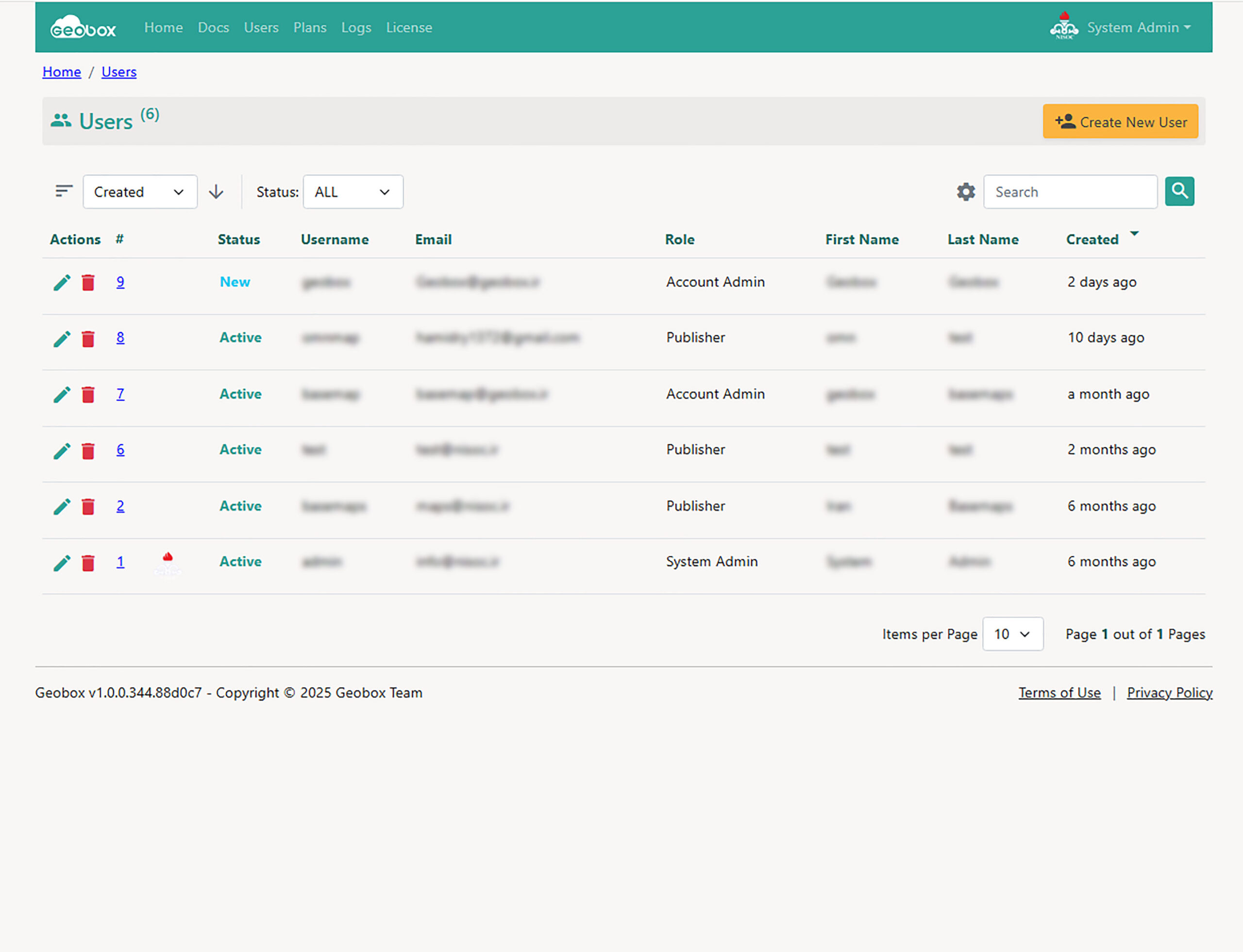This screenshot has height=952, width=1243.
Task: Delete user 8 with the trash icon
Action: pyautogui.click(x=88, y=339)
